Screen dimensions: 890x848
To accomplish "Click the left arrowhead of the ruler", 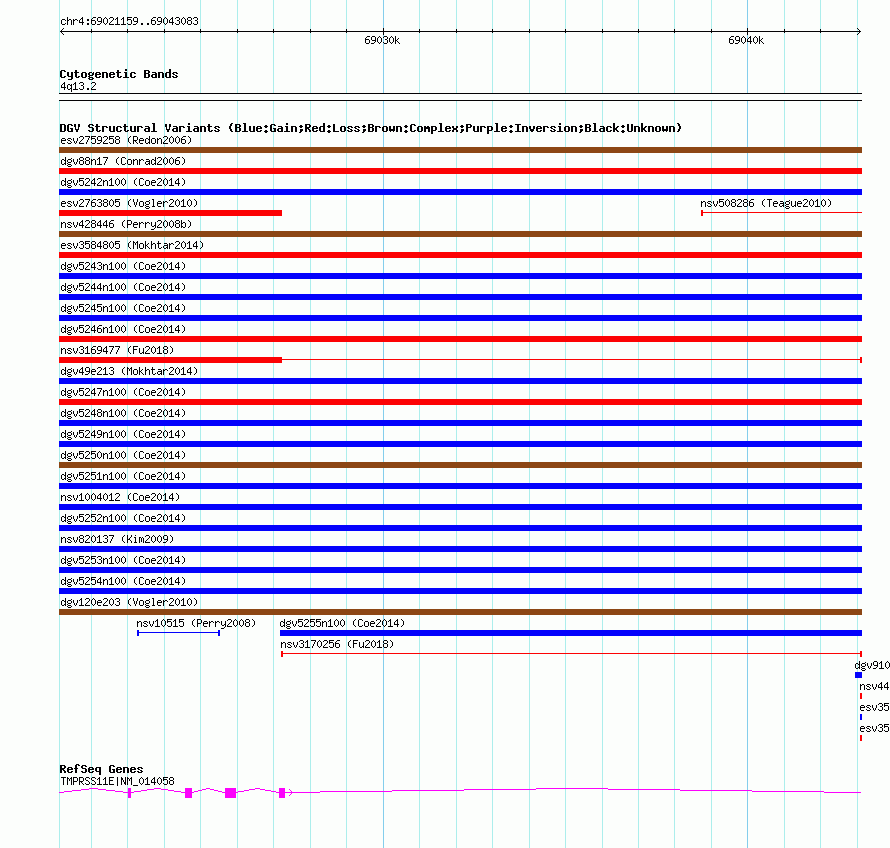I will click(x=62, y=32).
